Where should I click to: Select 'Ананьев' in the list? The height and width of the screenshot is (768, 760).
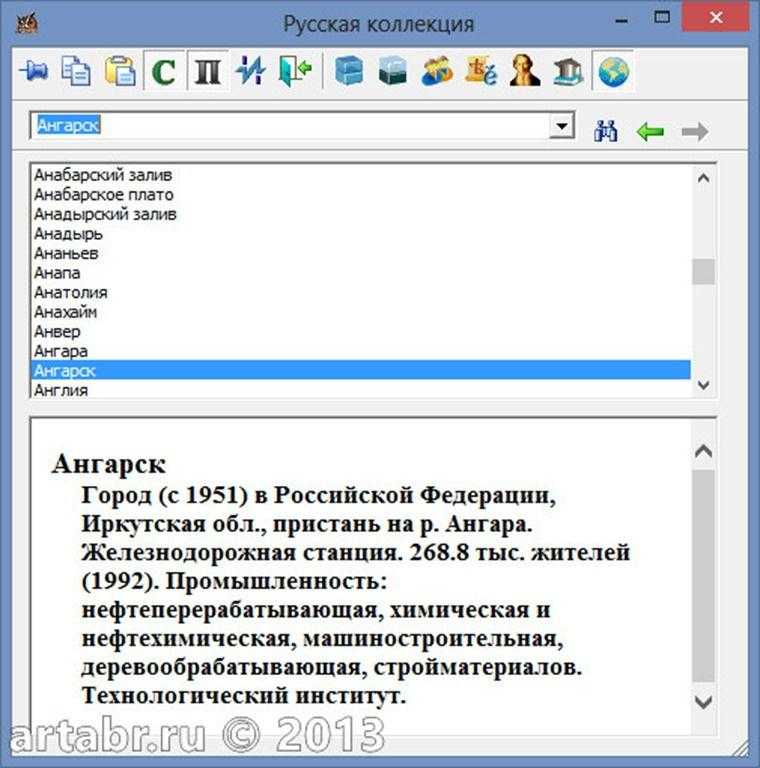coord(361,253)
